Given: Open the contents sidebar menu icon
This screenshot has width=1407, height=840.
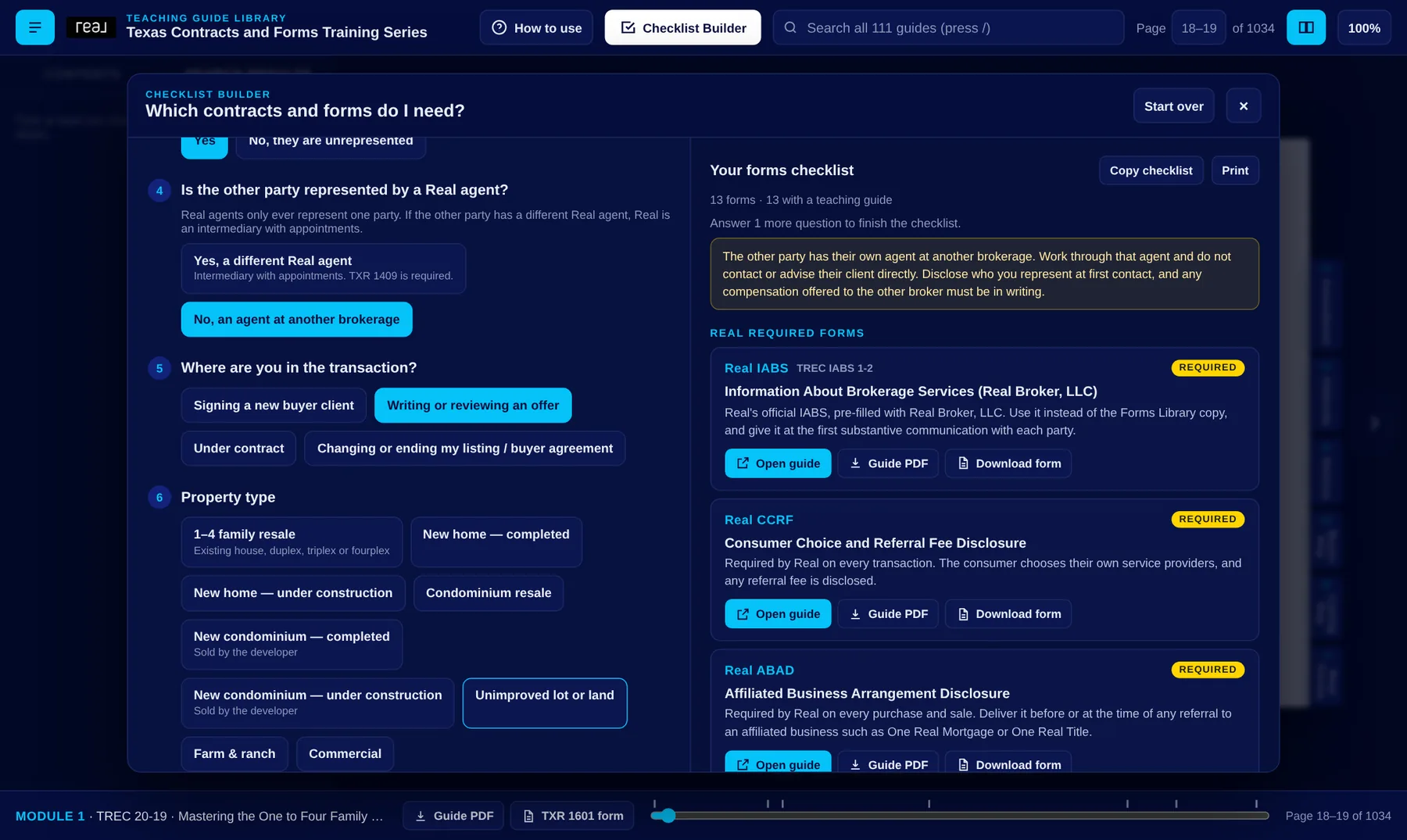Looking at the screenshot, I should pos(34,27).
